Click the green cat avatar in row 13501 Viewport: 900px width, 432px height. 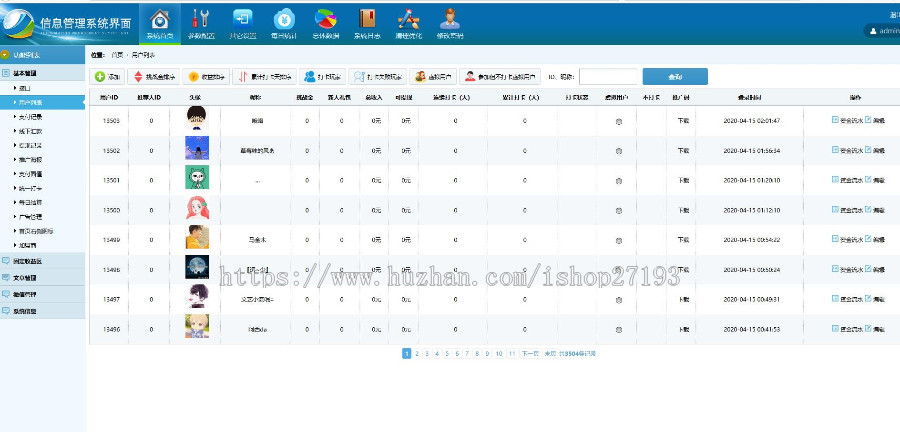tap(197, 178)
